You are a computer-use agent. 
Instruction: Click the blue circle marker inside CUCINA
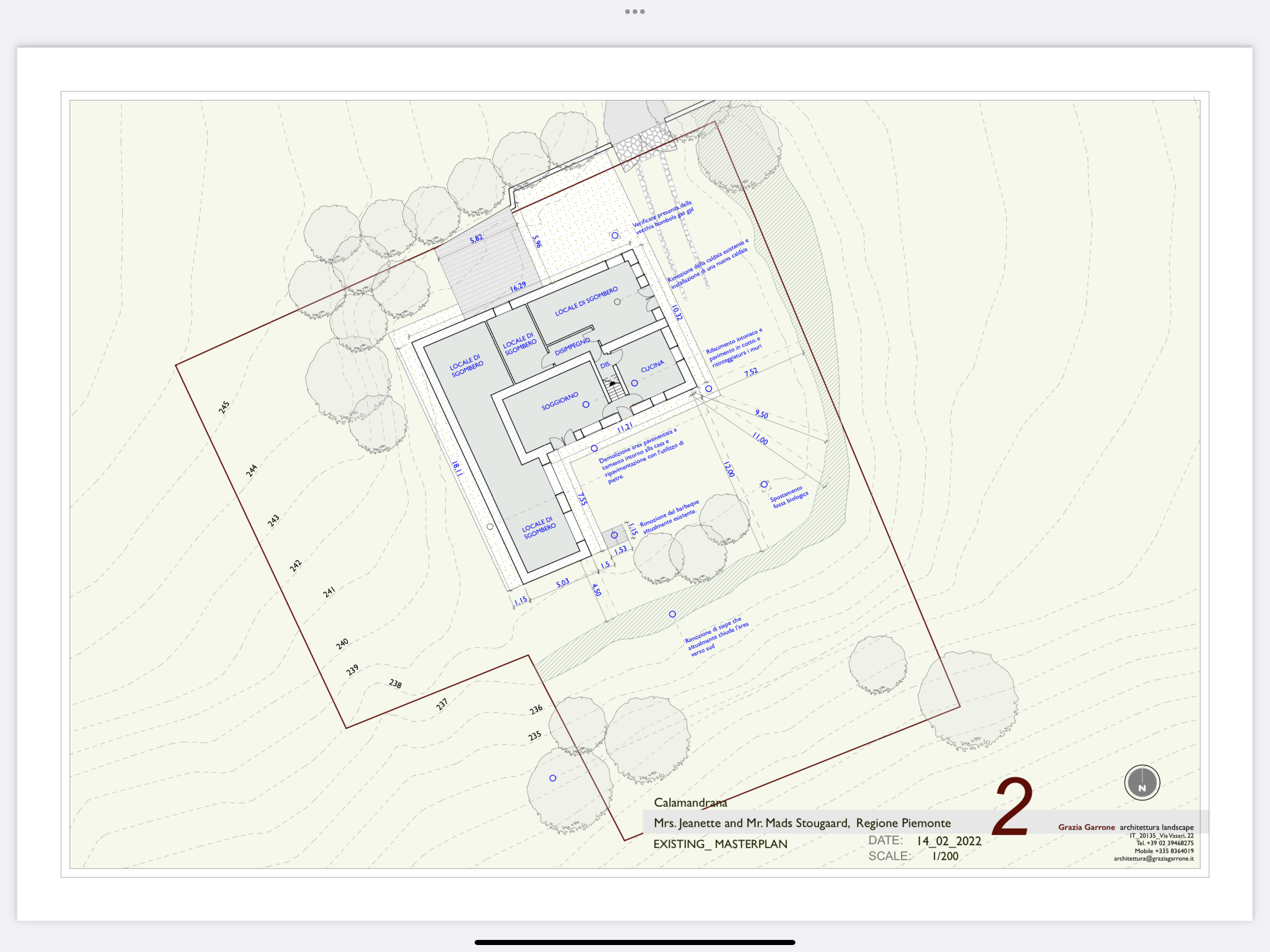(x=635, y=383)
